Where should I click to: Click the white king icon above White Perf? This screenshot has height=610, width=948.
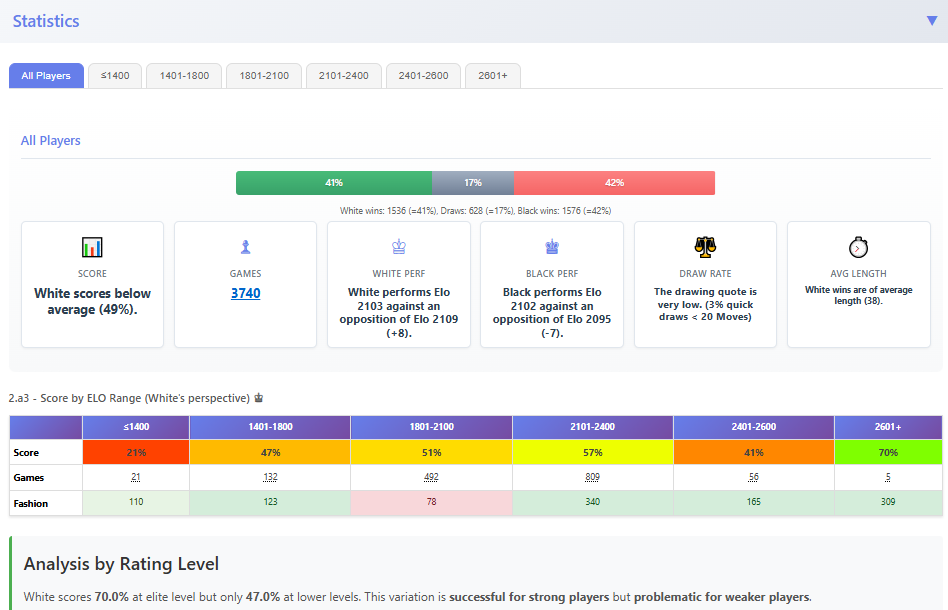(398, 247)
